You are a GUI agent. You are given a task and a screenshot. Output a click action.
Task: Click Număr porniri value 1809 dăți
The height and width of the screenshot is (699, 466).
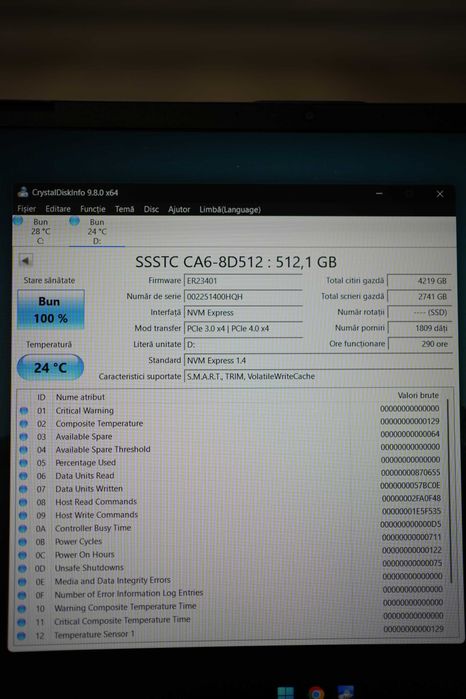420,328
